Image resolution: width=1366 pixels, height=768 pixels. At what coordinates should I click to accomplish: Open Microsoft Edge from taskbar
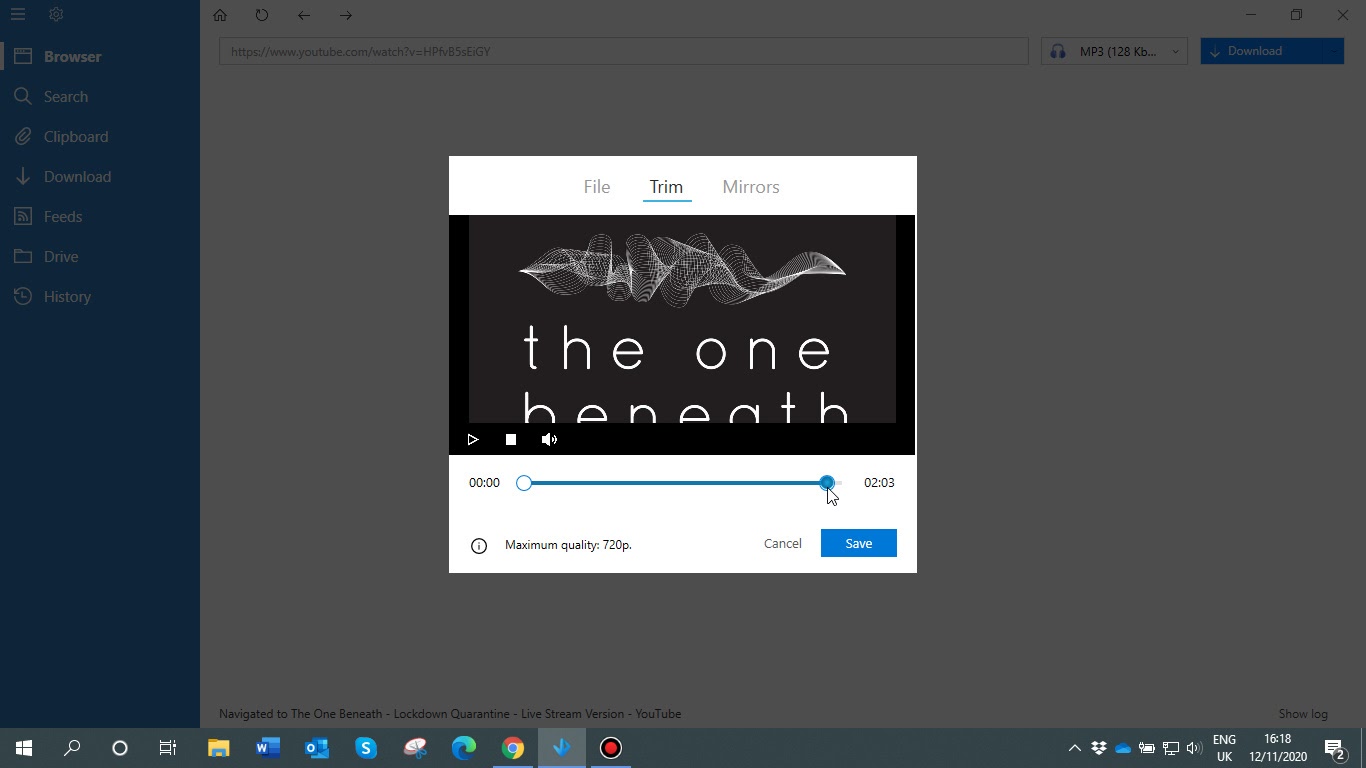463,748
